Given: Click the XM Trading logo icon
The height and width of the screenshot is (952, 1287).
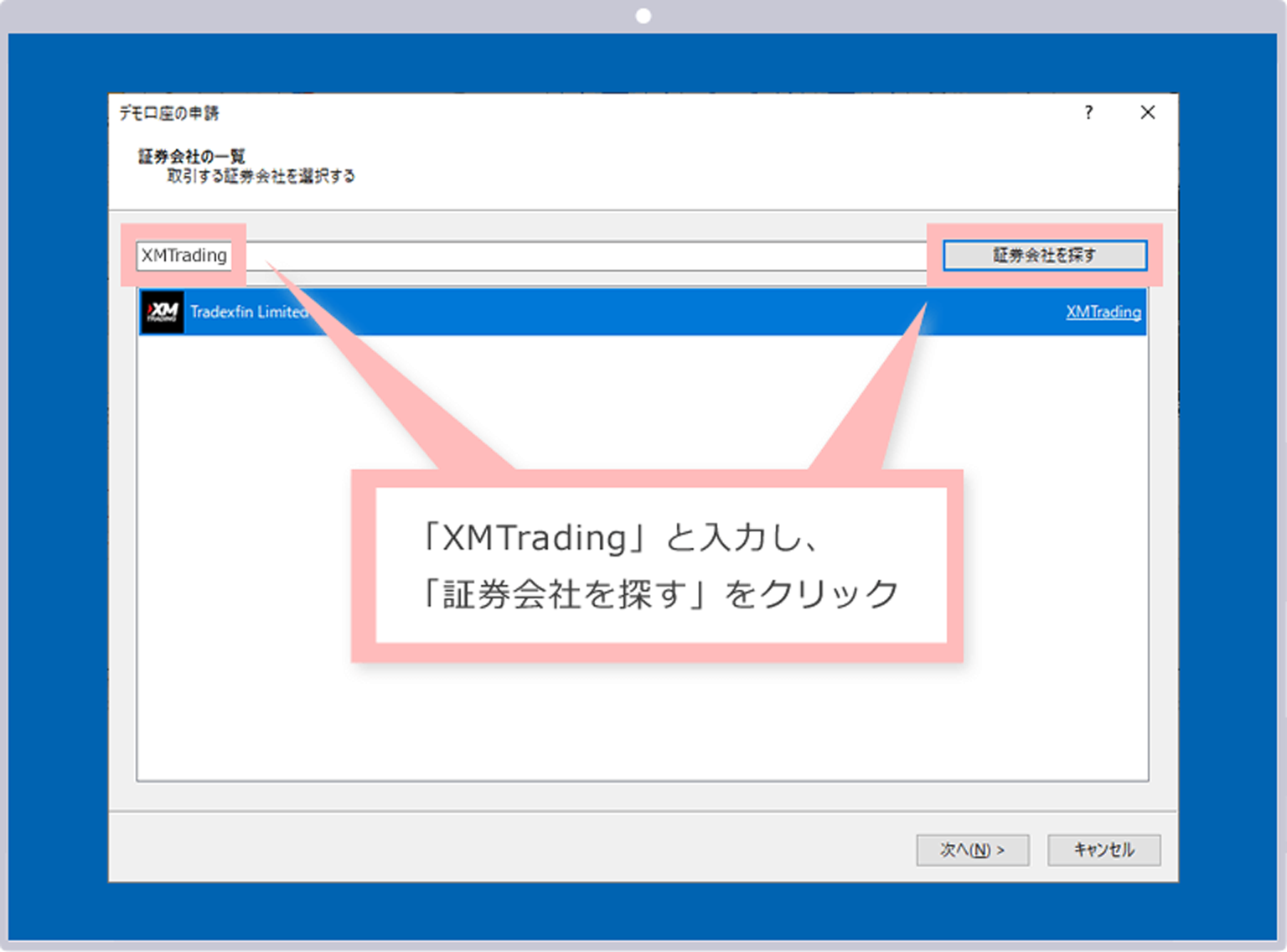Looking at the screenshot, I should coord(163,312).
